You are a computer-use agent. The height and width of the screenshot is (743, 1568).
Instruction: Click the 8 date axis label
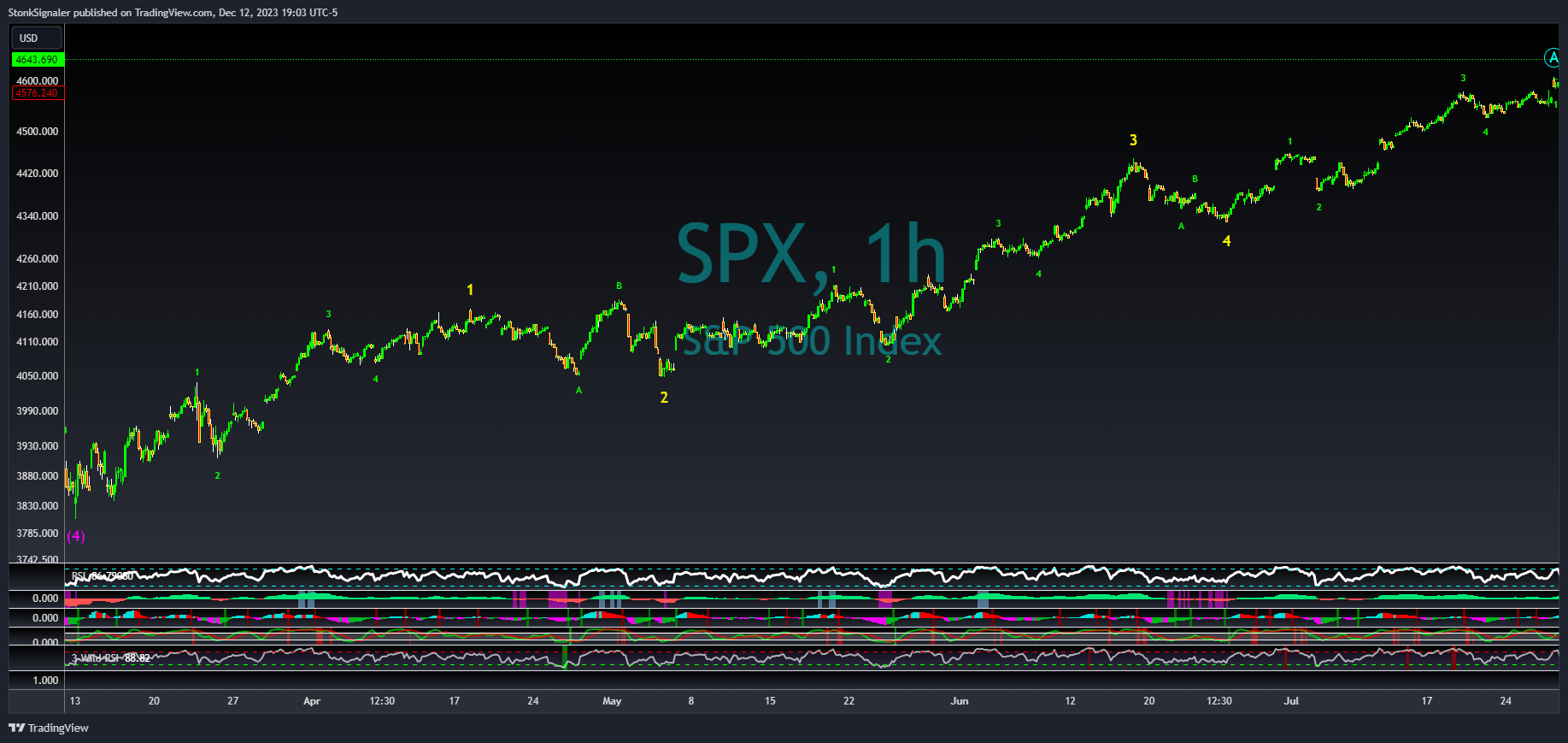pos(691,701)
